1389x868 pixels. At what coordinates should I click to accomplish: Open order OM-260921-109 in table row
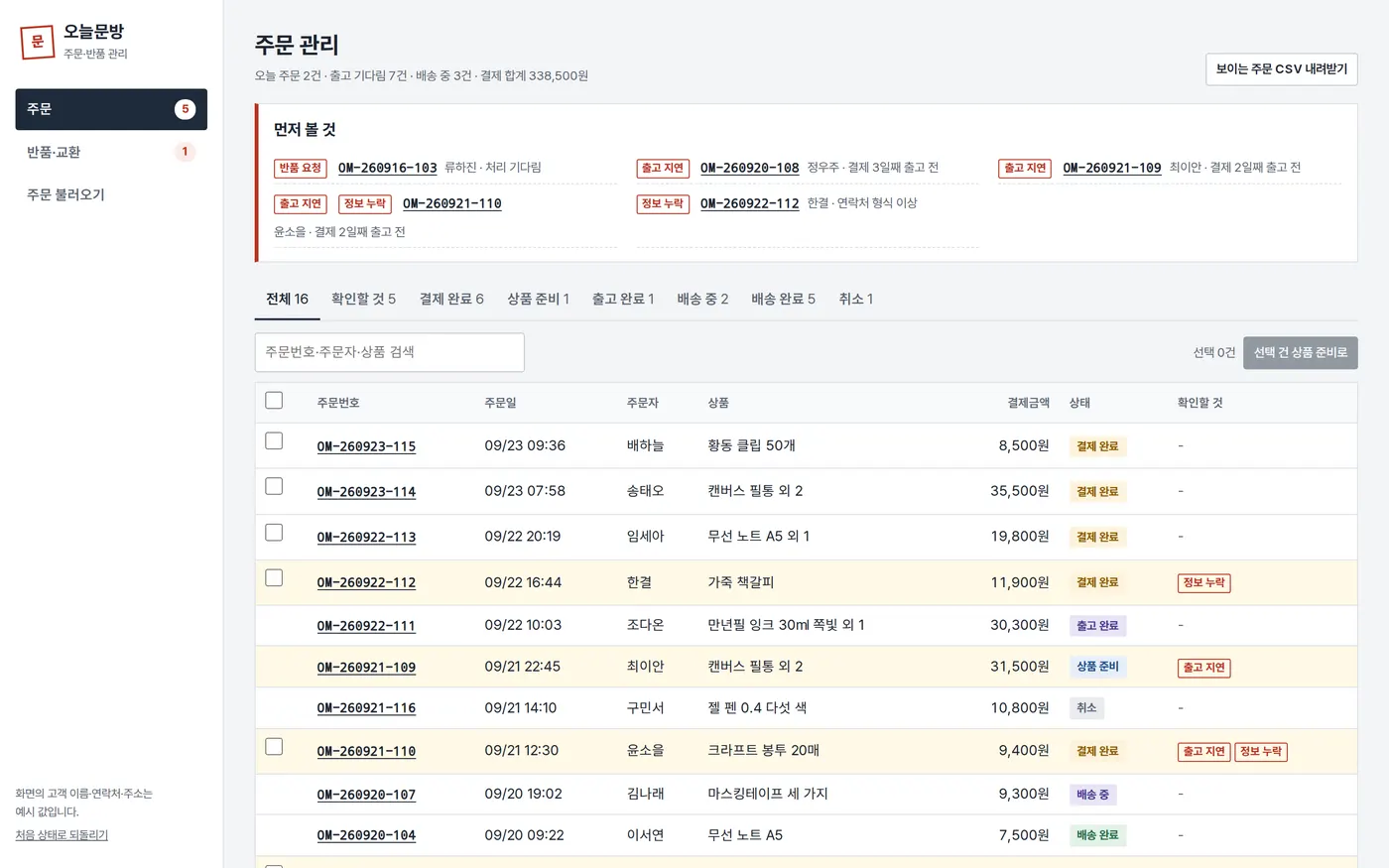(x=366, y=668)
